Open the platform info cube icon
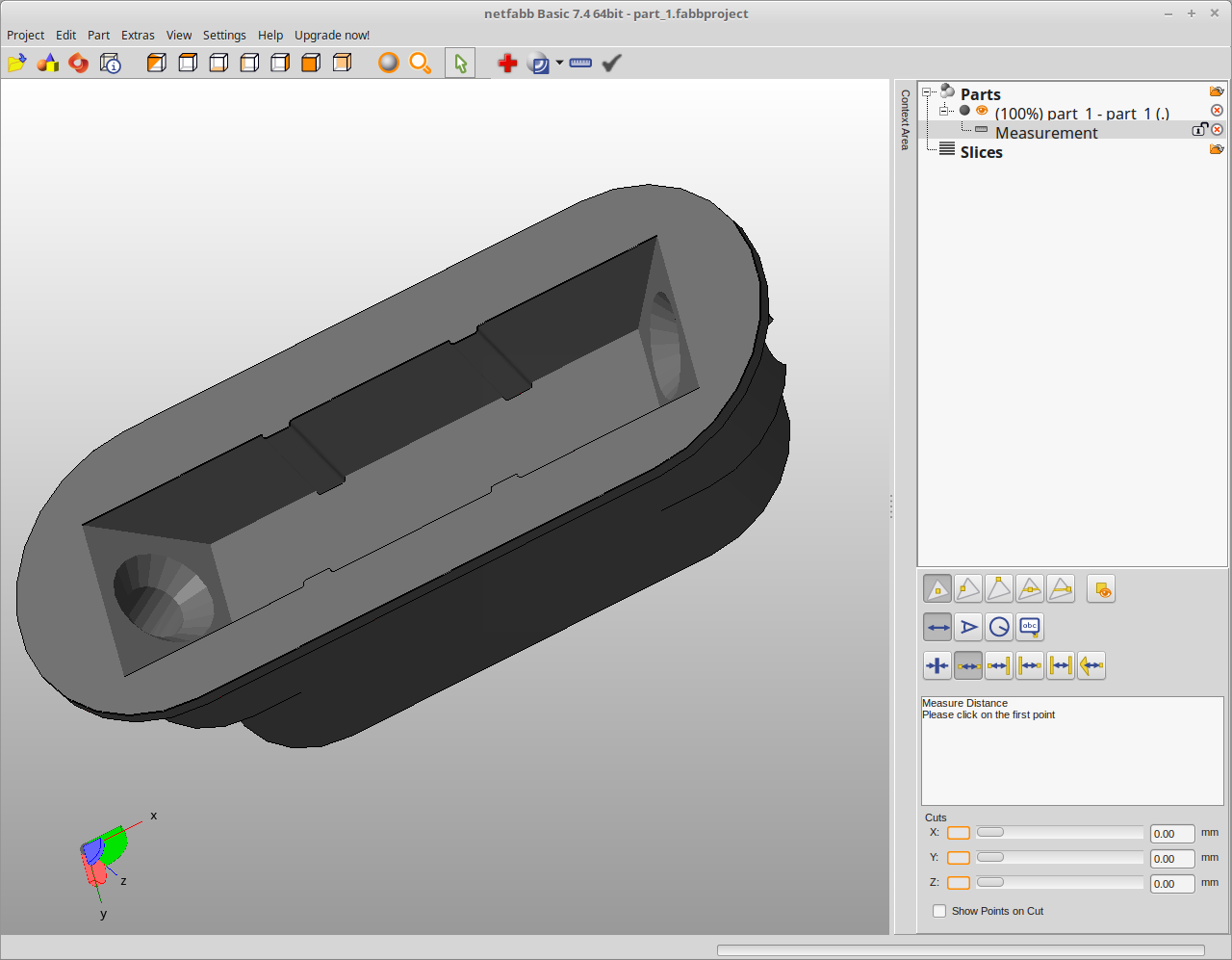This screenshot has width=1232, height=960. pyautogui.click(x=111, y=64)
